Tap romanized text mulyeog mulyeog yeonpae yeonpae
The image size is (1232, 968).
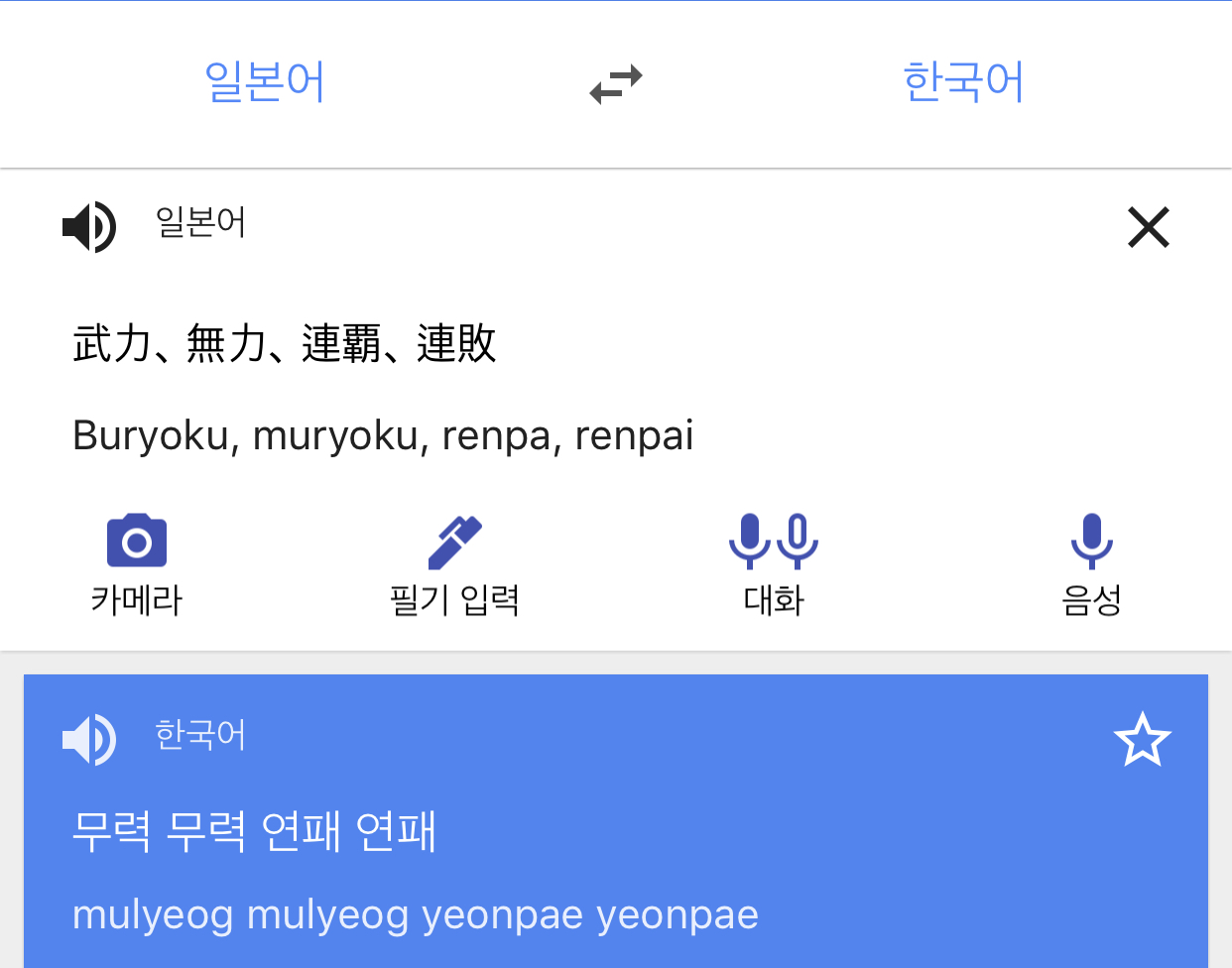pyautogui.click(x=415, y=914)
